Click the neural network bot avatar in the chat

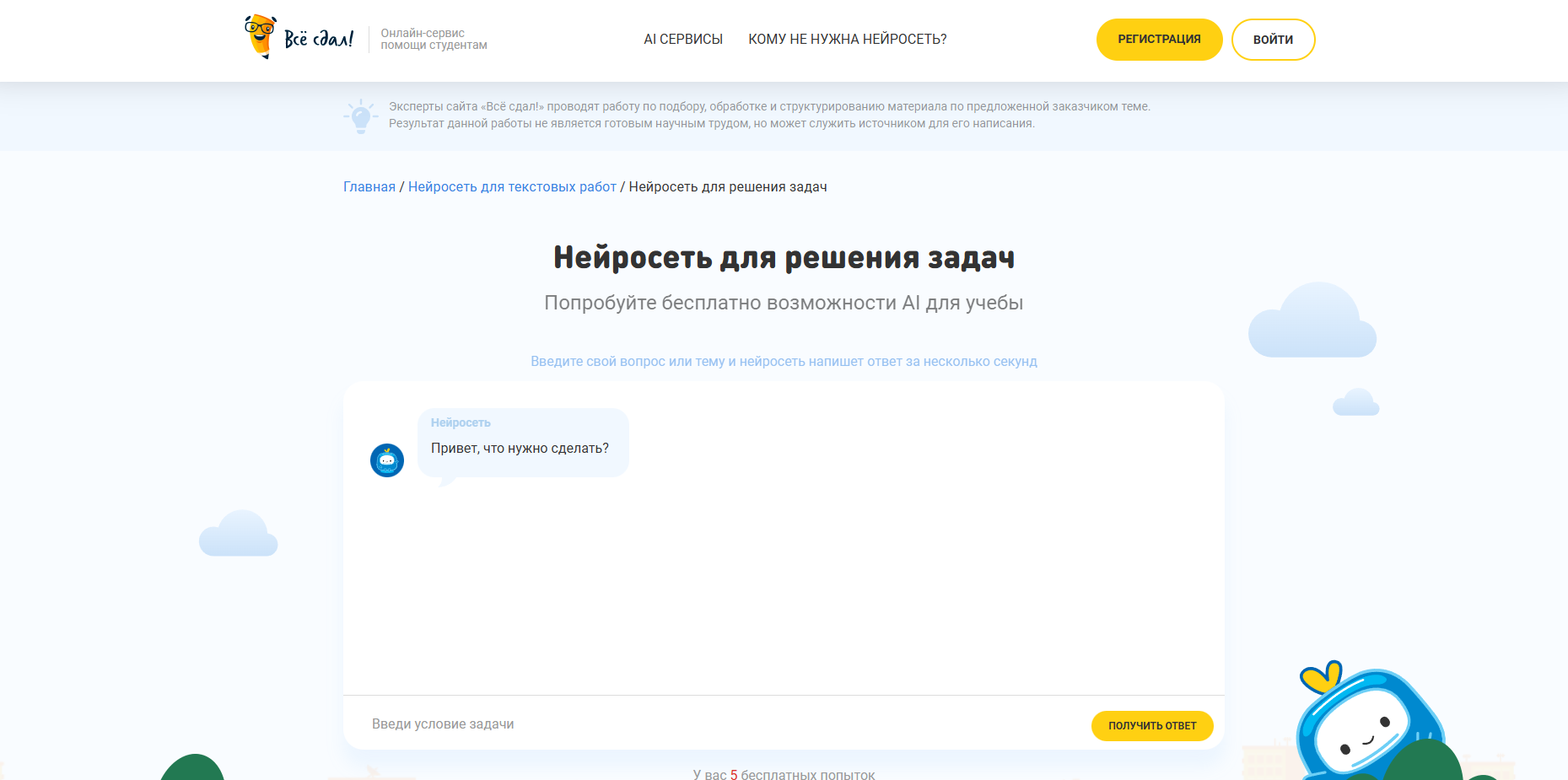tap(387, 460)
